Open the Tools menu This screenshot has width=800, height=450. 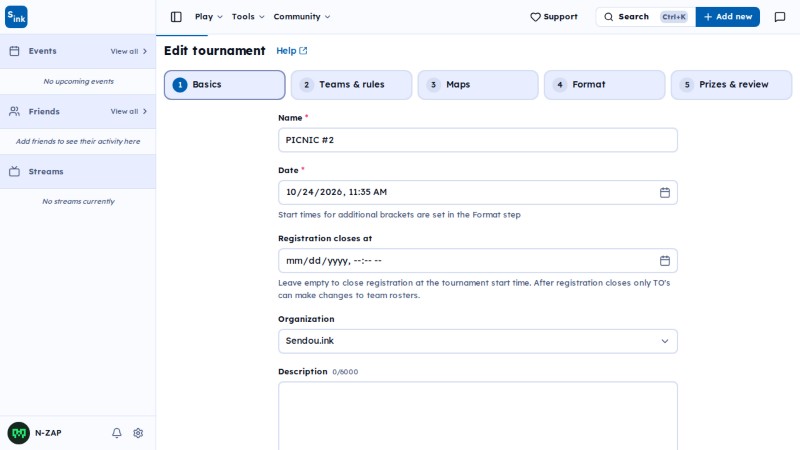point(248,17)
